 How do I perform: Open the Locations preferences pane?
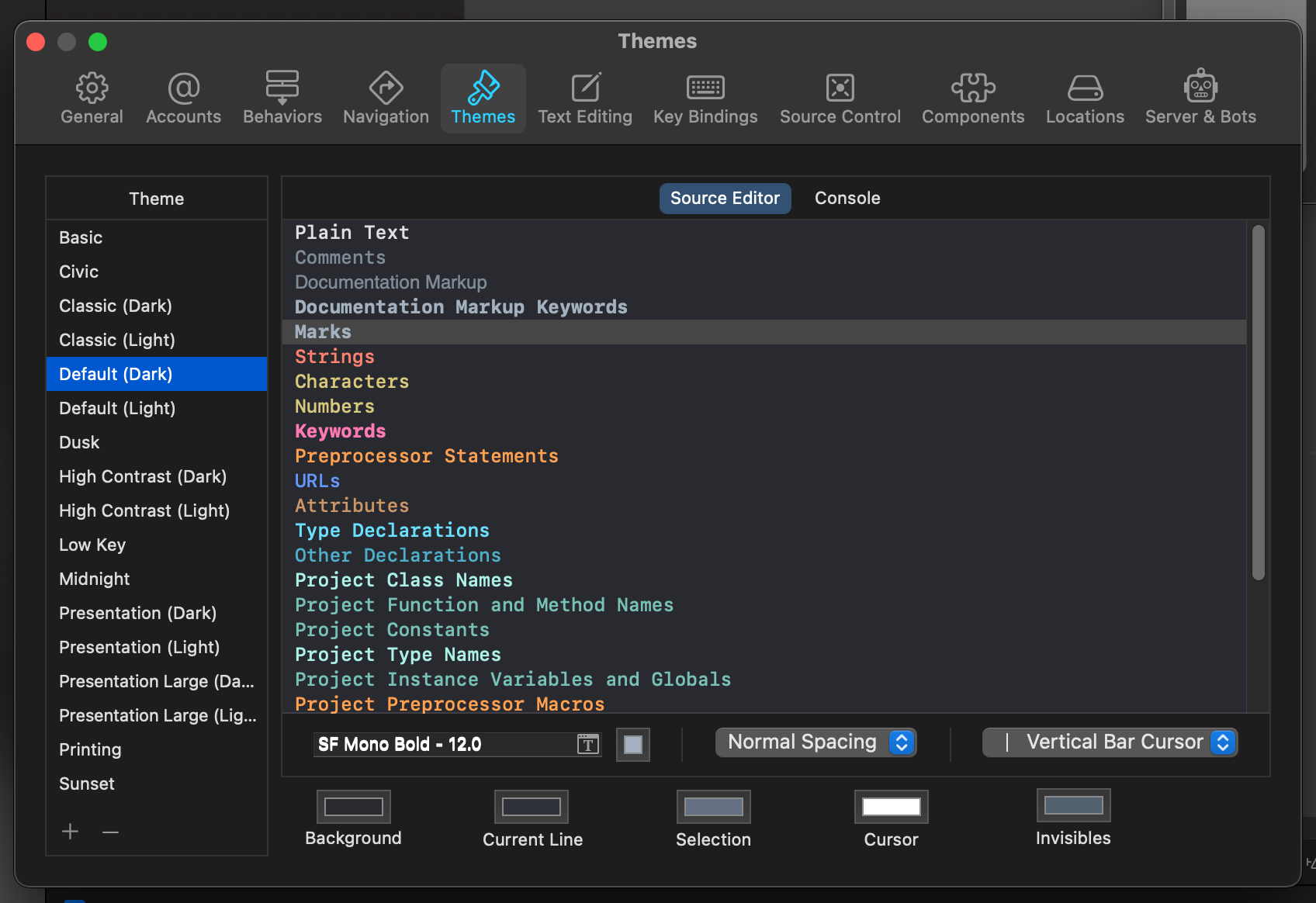1085,99
